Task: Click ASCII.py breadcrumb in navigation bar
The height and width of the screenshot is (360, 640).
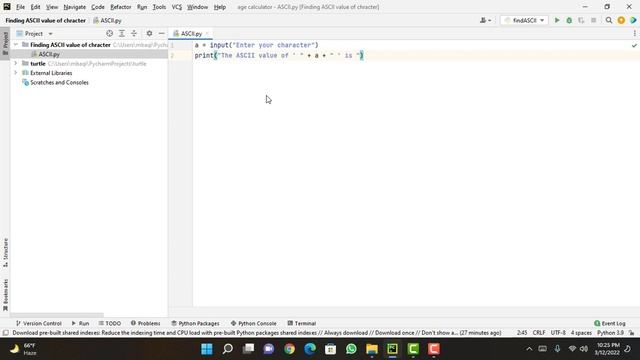Action: (107, 20)
